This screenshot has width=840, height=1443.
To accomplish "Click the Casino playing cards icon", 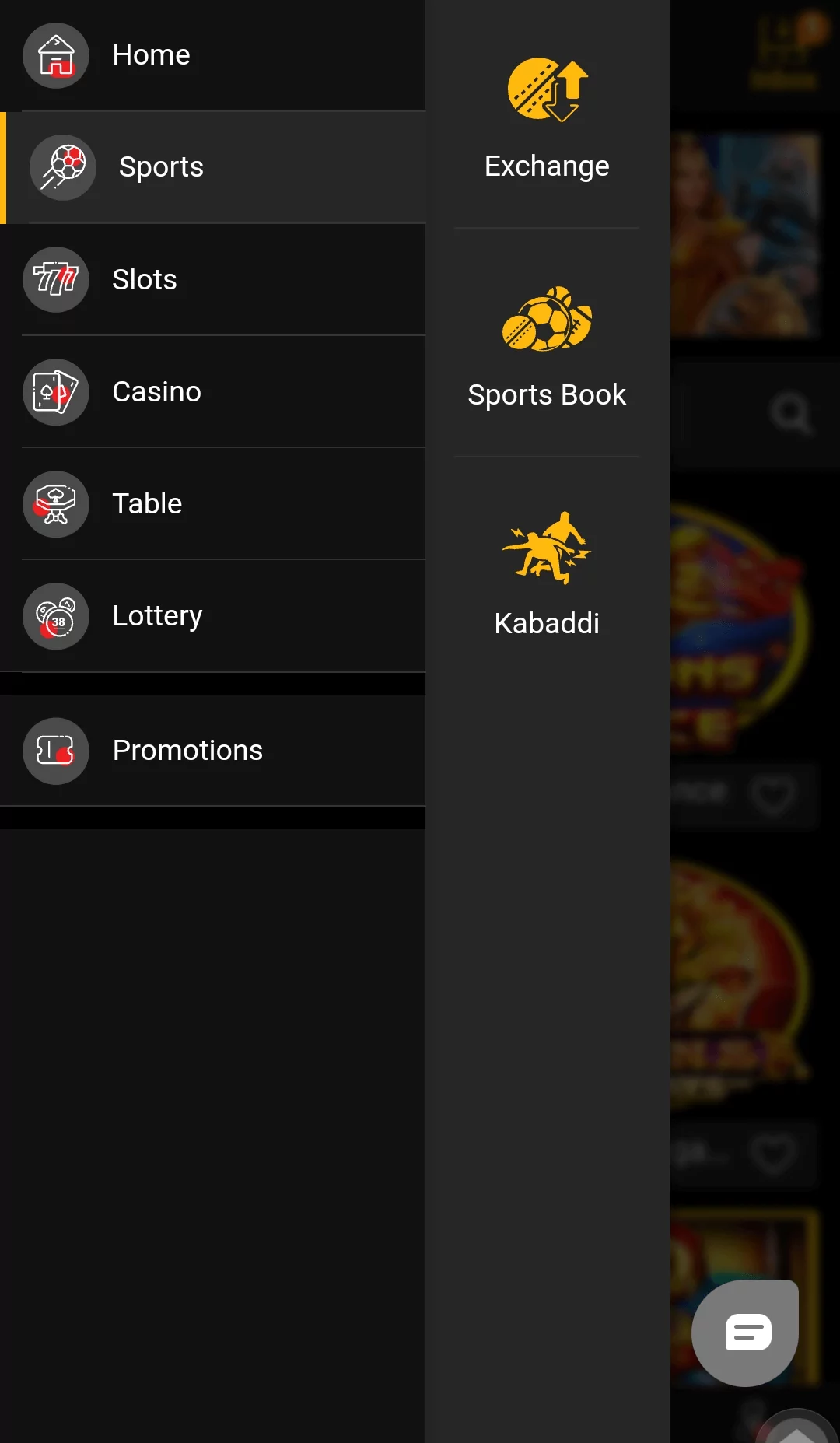I will pyautogui.click(x=55, y=392).
